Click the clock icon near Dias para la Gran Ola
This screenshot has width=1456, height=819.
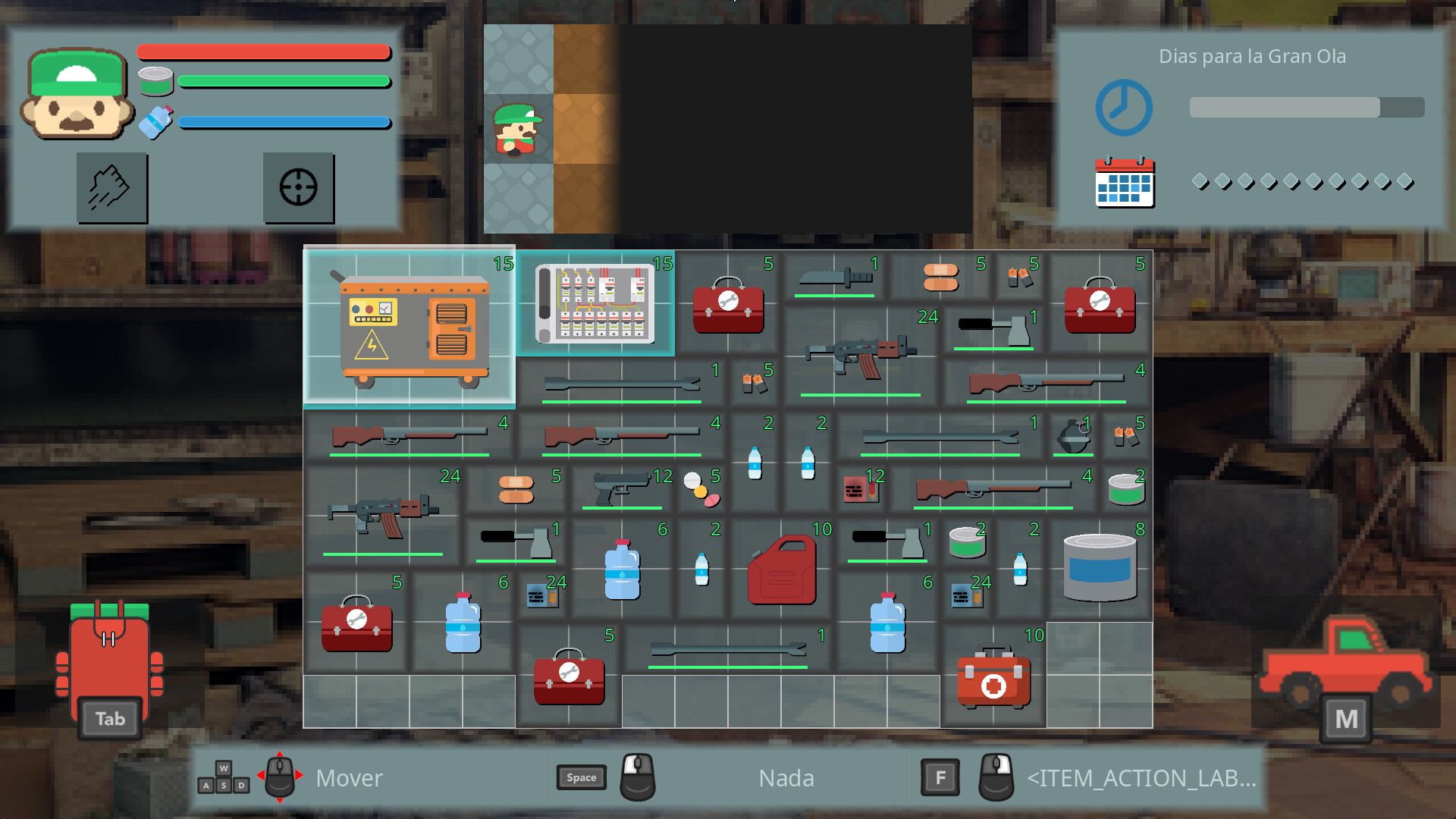point(1125,107)
